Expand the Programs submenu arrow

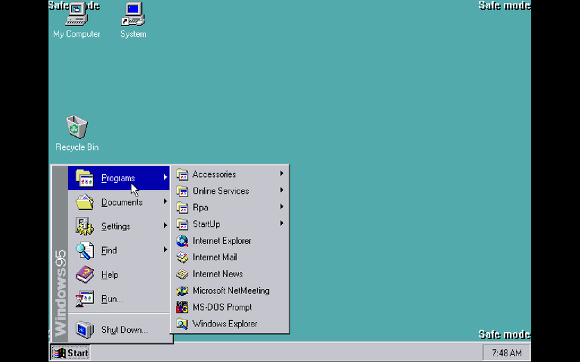point(165,177)
